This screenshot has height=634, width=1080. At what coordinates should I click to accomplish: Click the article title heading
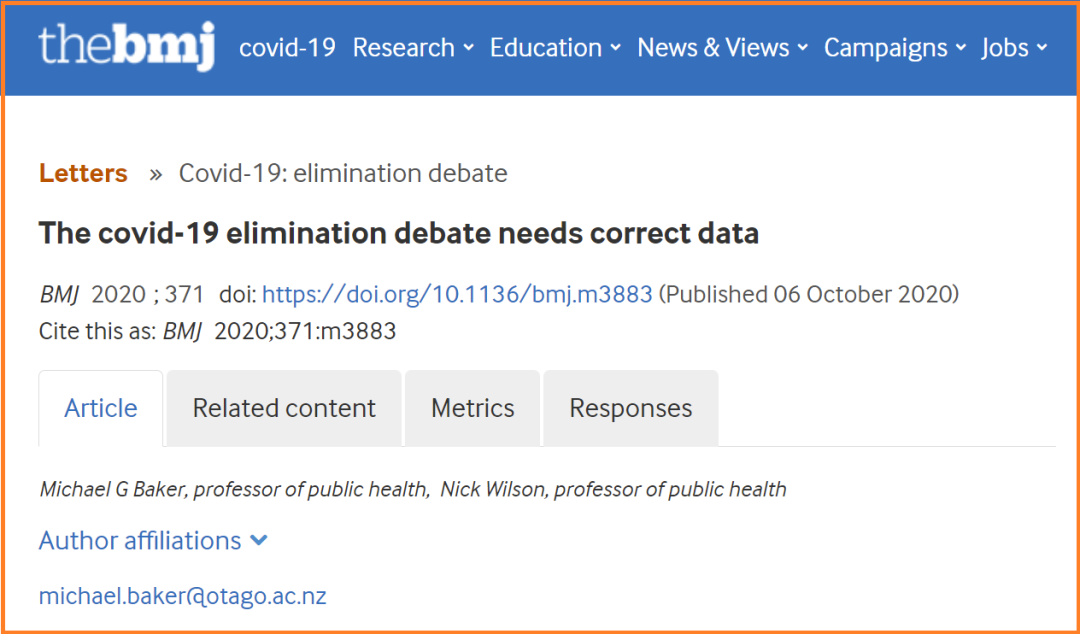398,233
